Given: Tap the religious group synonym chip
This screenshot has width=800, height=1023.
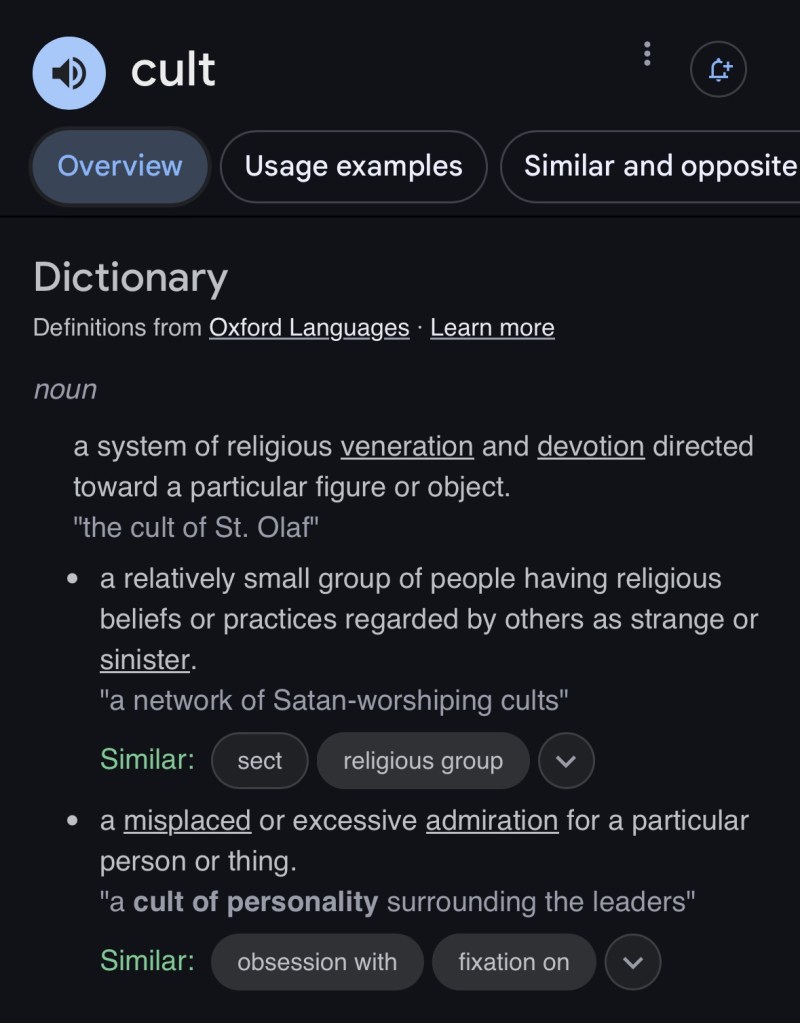Looking at the screenshot, I should 423,761.
